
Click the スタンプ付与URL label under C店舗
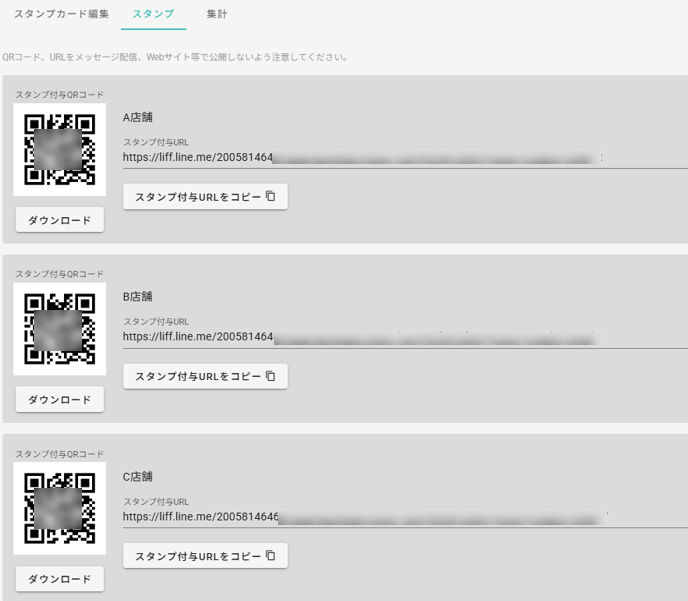tap(156, 501)
